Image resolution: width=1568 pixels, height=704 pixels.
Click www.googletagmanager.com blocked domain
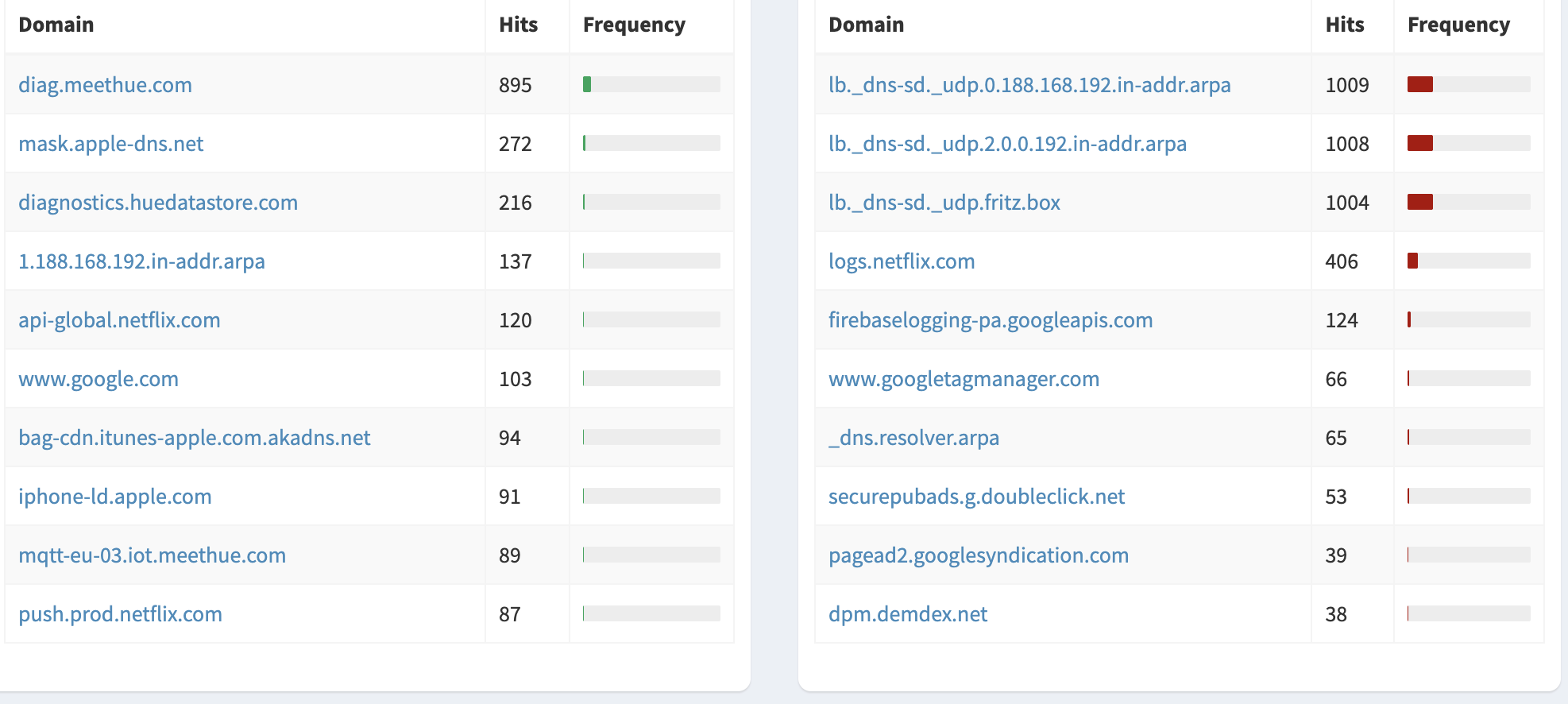(x=964, y=379)
